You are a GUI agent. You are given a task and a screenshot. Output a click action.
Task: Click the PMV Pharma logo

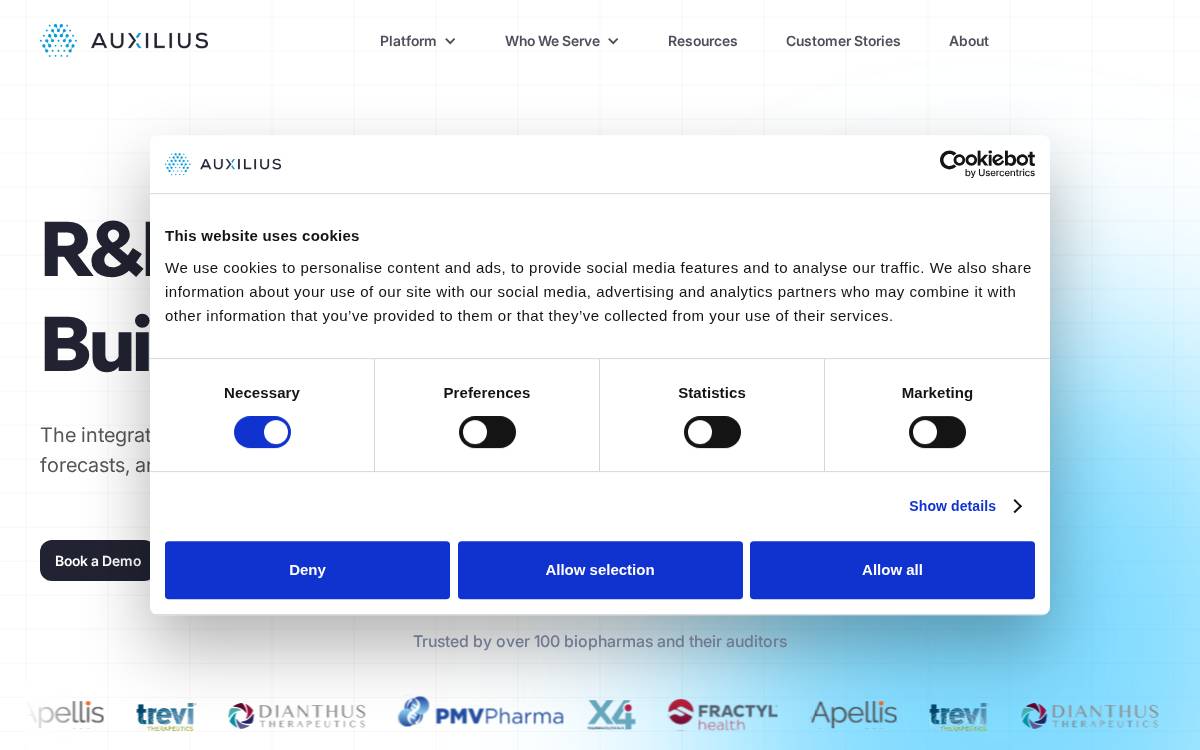click(x=480, y=714)
